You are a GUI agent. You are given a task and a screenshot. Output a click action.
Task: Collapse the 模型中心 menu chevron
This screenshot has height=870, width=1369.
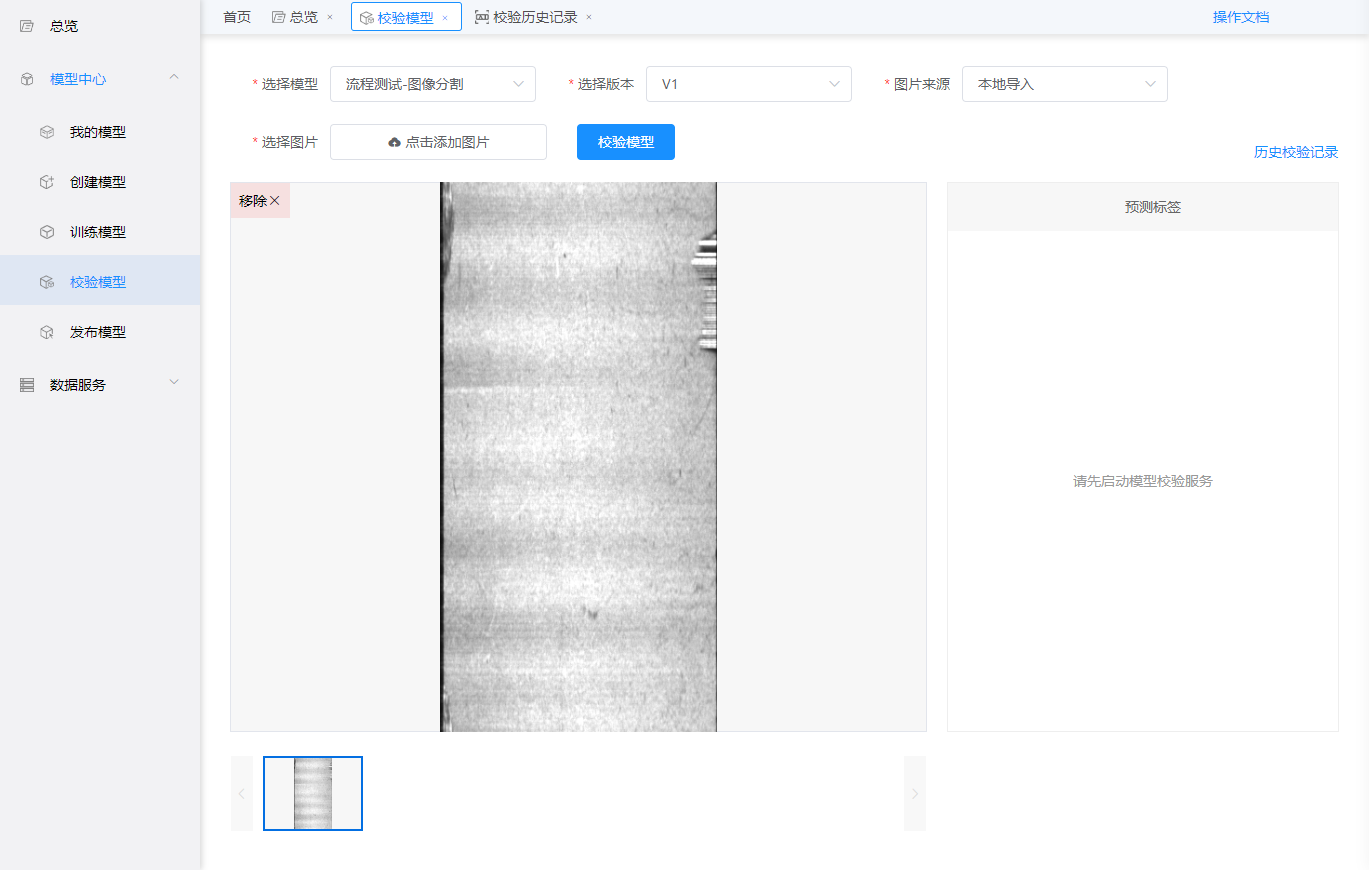pos(174,77)
